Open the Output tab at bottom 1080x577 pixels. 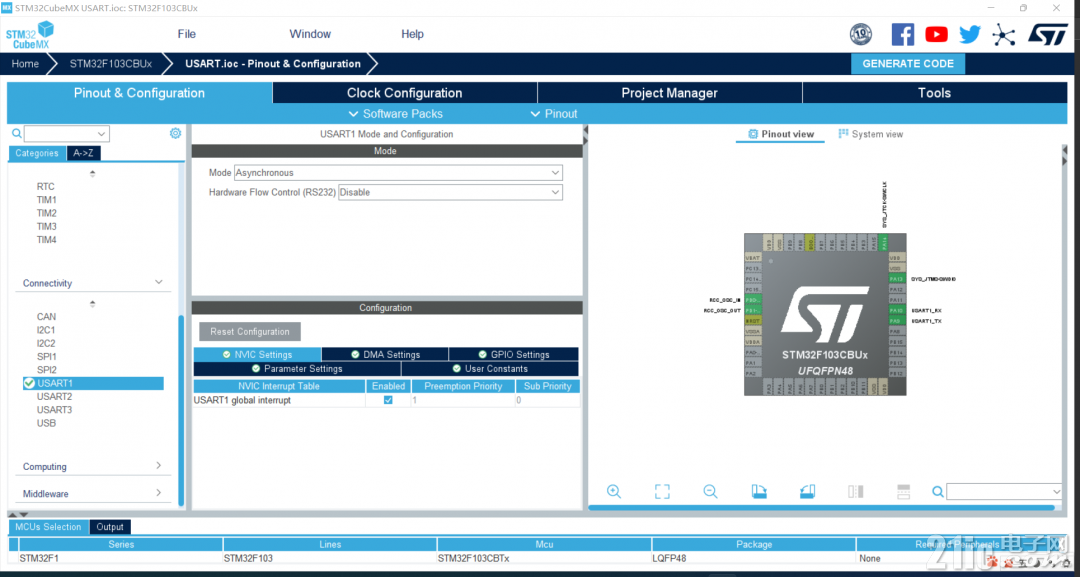110,527
